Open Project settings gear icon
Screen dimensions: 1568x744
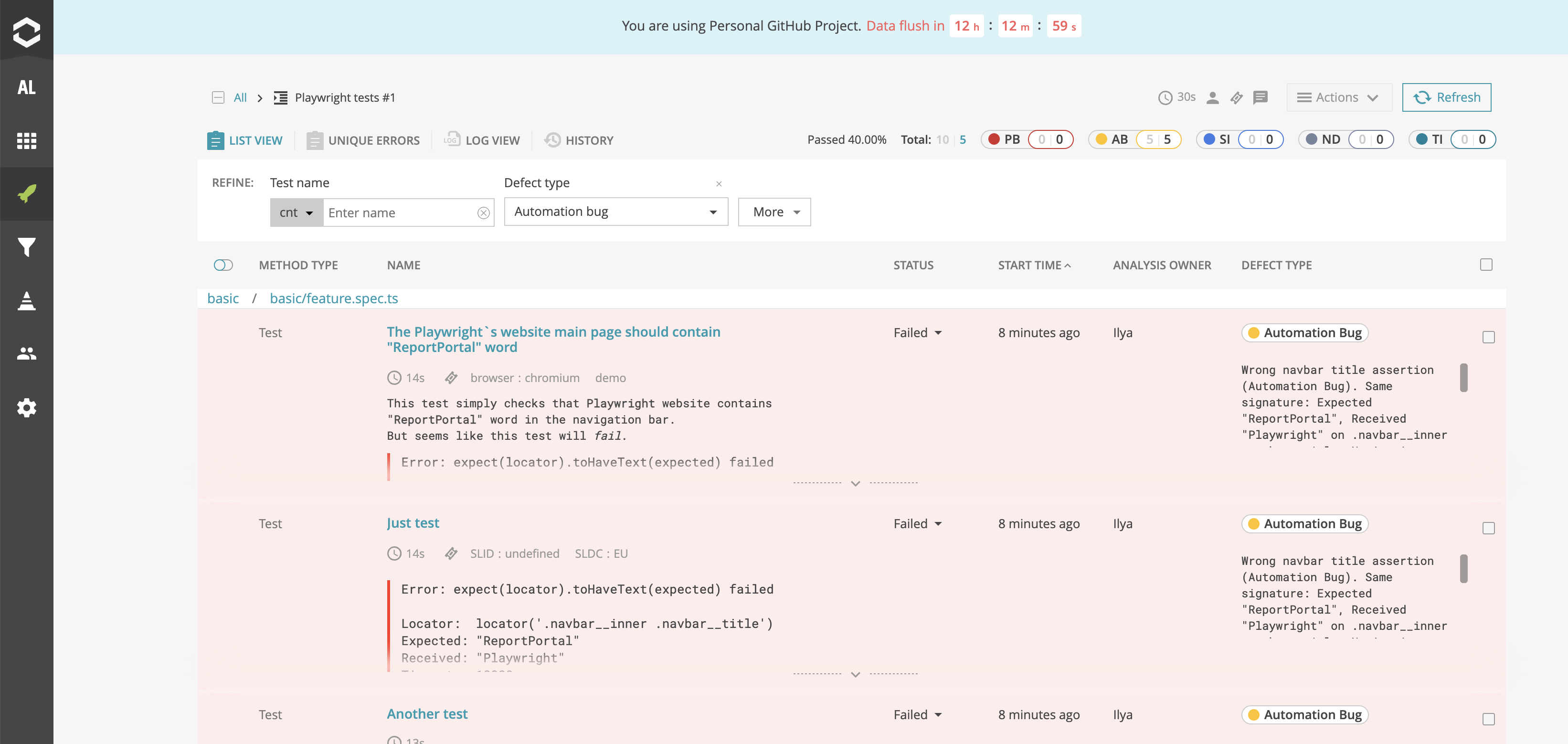[26, 407]
